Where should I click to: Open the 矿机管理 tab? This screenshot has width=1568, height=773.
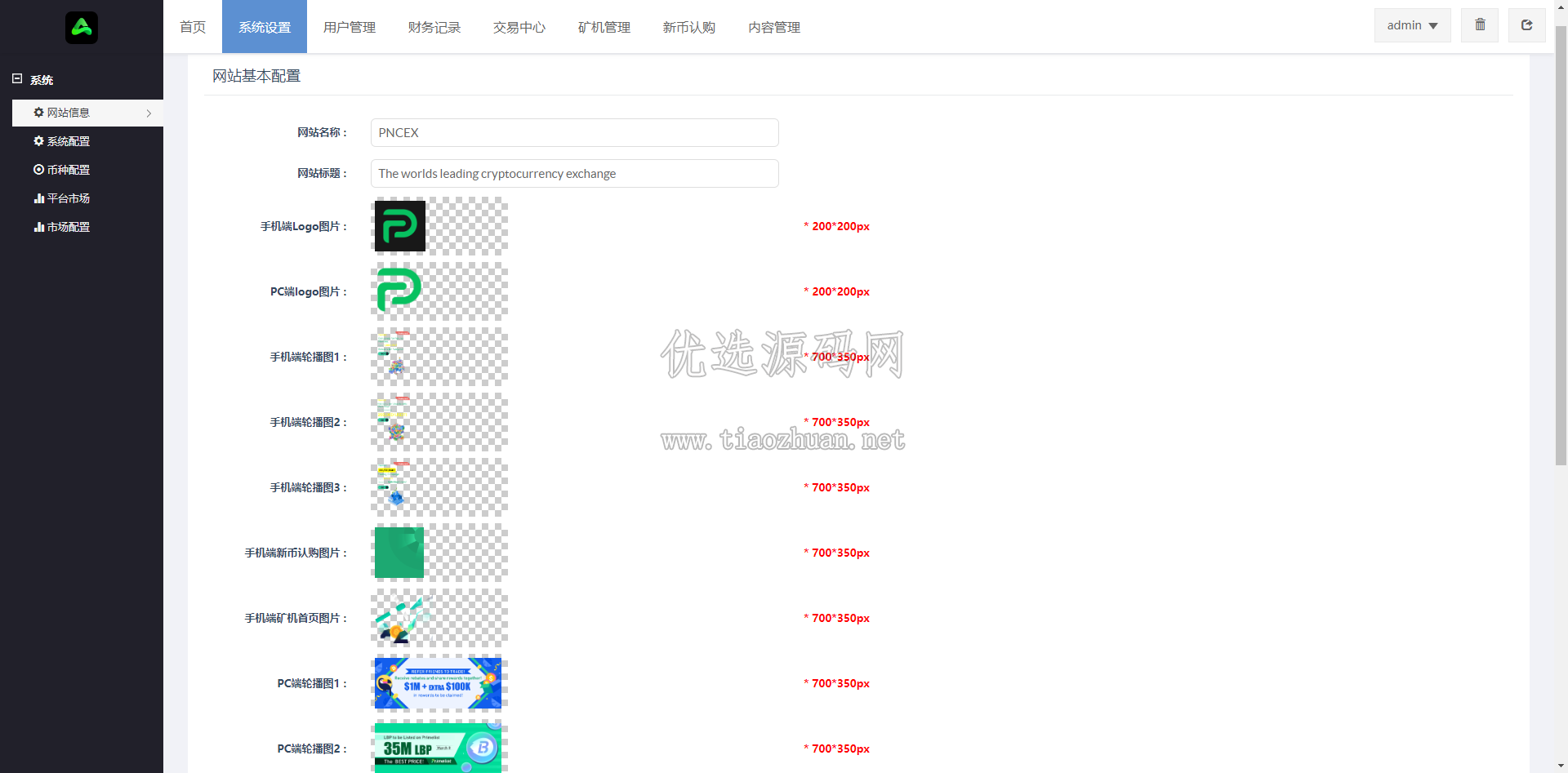(604, 27)
